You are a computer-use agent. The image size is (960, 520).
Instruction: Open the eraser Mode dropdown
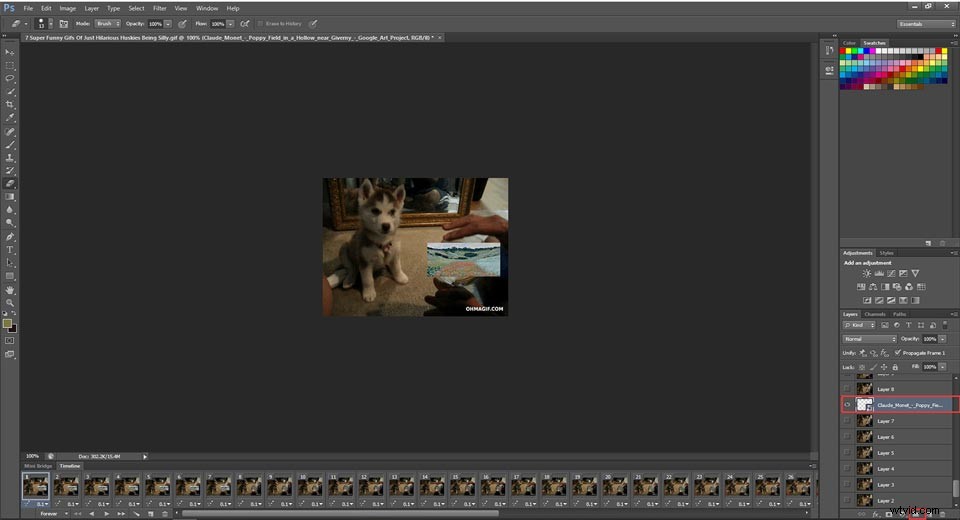point(107,24)
